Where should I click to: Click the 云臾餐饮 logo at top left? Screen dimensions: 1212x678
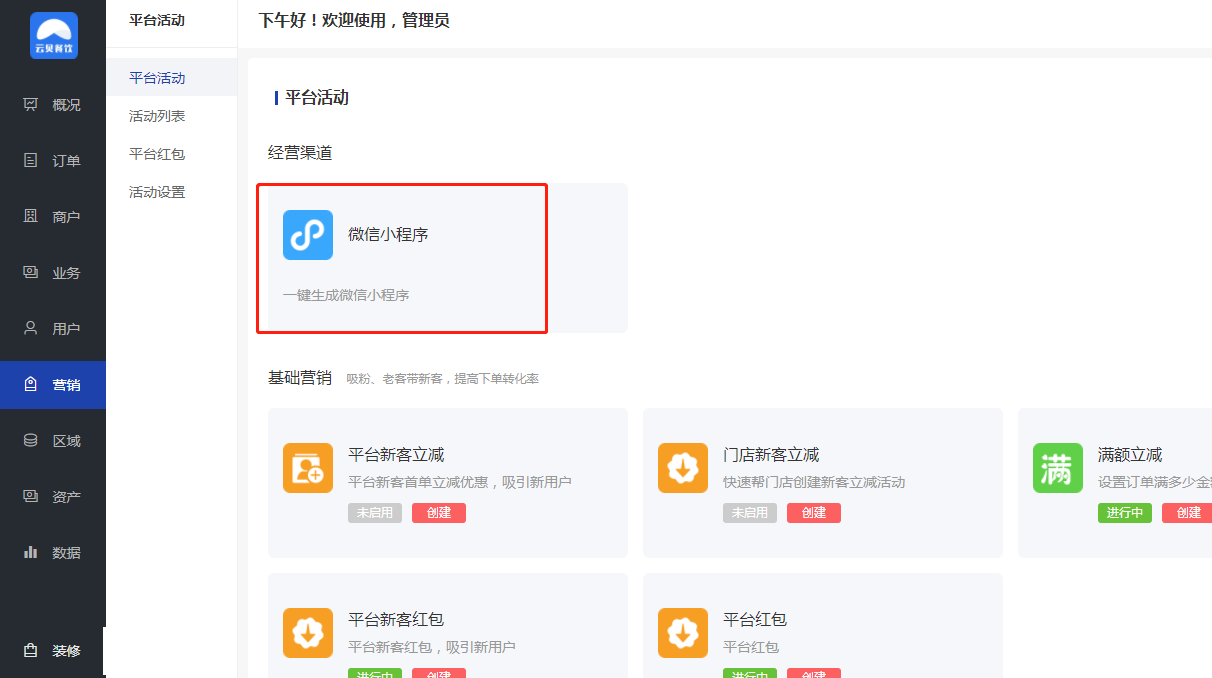(x=53, y=35)
